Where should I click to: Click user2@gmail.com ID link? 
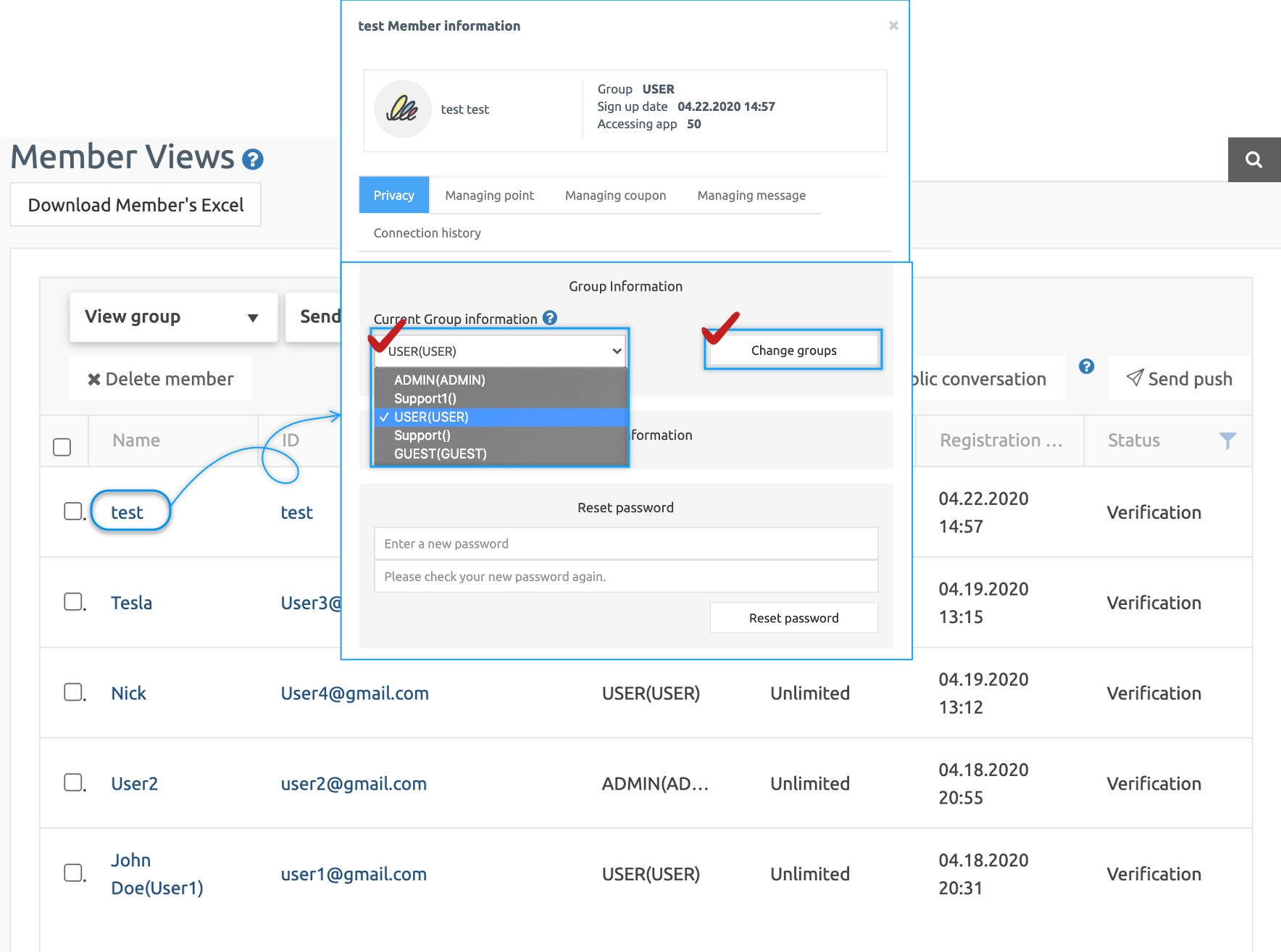(354, 784)
